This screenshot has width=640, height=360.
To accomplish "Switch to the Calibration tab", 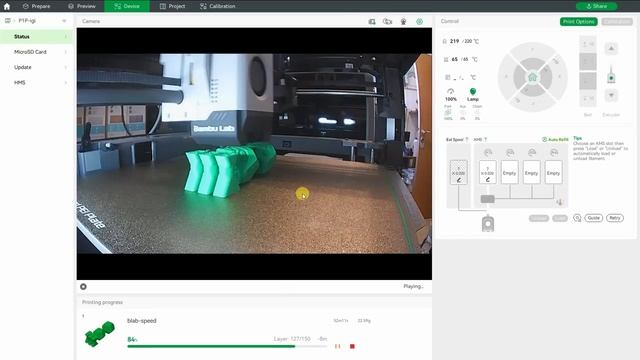I will [x=218, y=6].
